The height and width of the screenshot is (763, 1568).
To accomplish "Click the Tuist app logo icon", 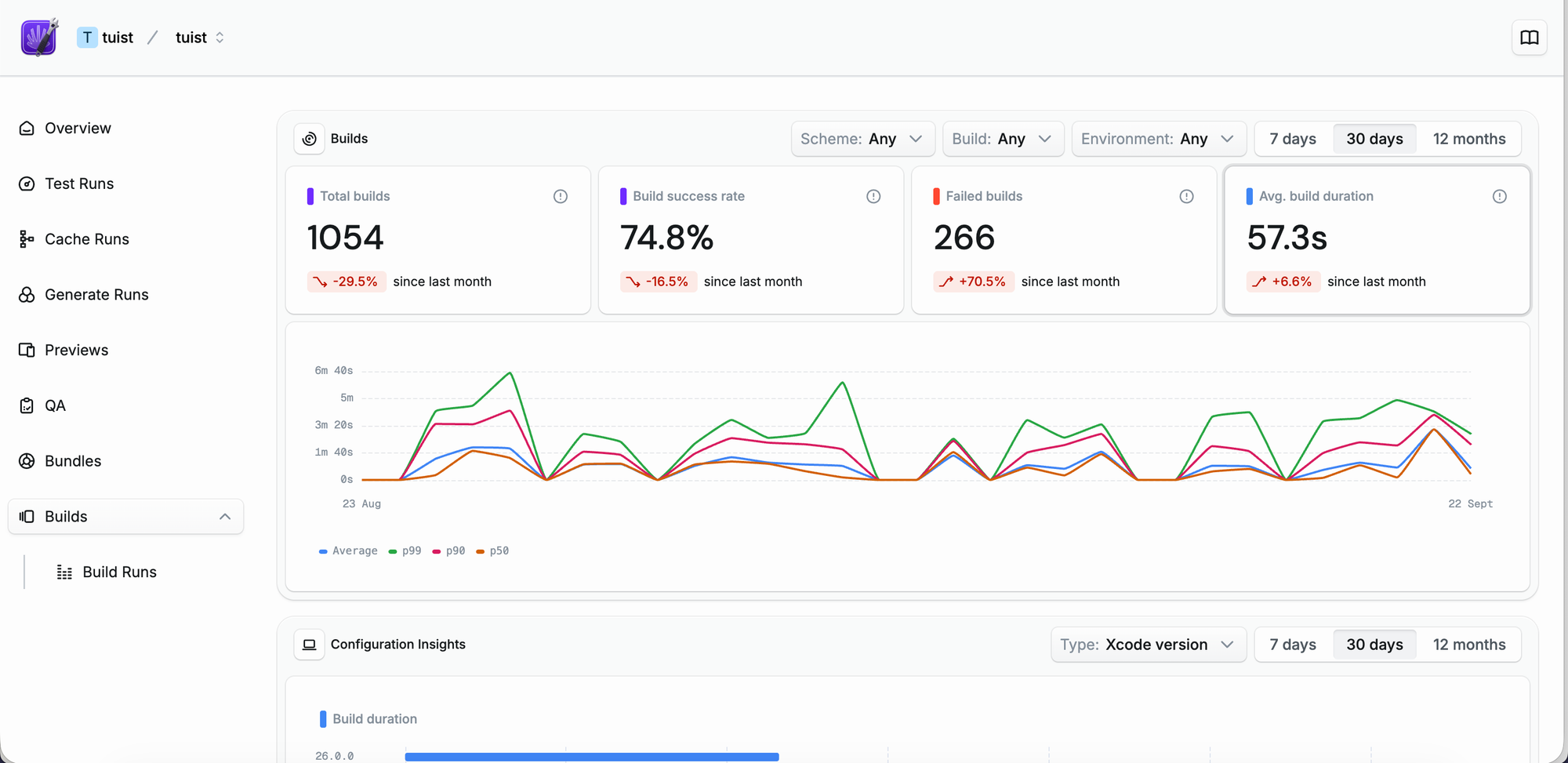I will (x=38, y=37).
